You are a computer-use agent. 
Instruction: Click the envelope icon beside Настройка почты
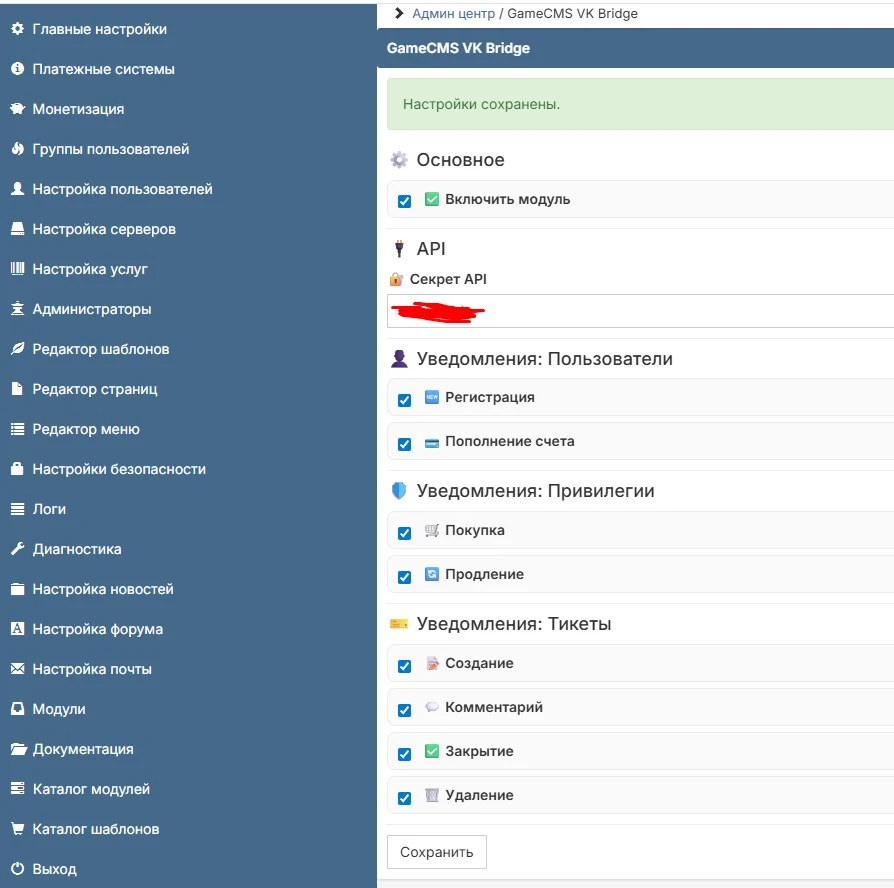[x=18, y=668]
